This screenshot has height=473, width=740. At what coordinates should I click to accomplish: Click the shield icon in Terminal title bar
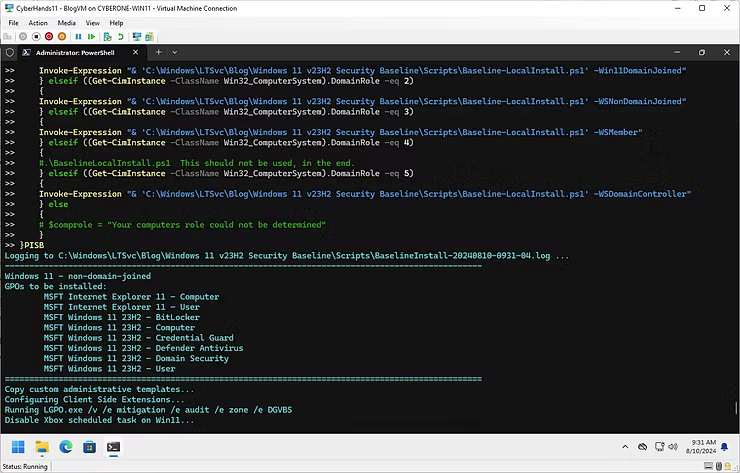9,52
